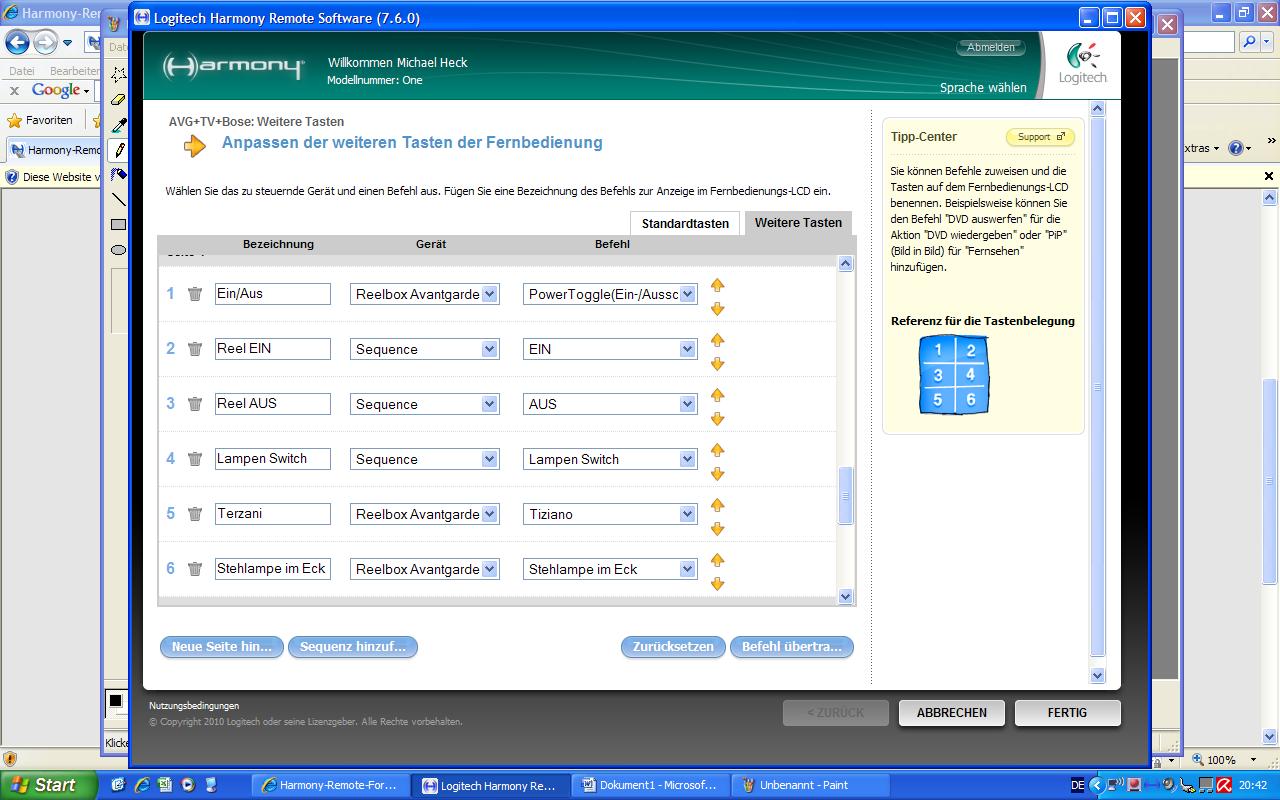The height and width of the screenshot is (800, 1280).
Task: Open the Windows Start menu
Action: [48, 785]
